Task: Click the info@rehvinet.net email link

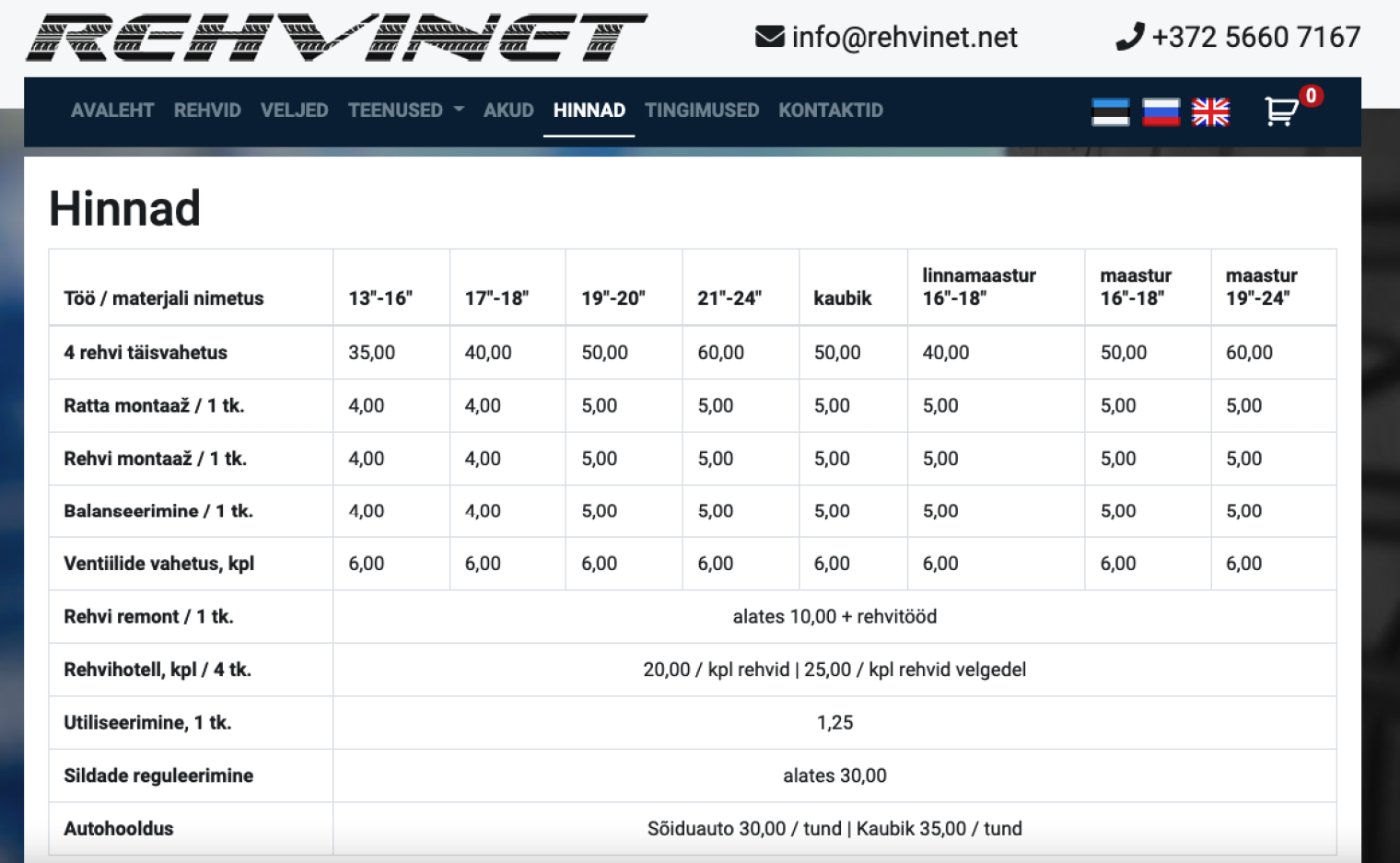Action: pyautogui.click(x=904, y=38)
